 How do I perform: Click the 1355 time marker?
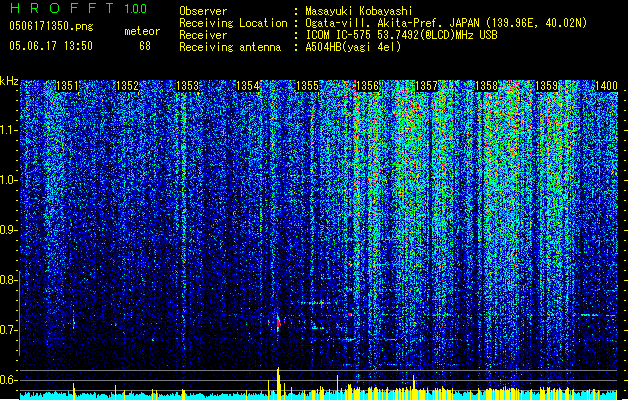pyautogui.click(x=307, y=86)
